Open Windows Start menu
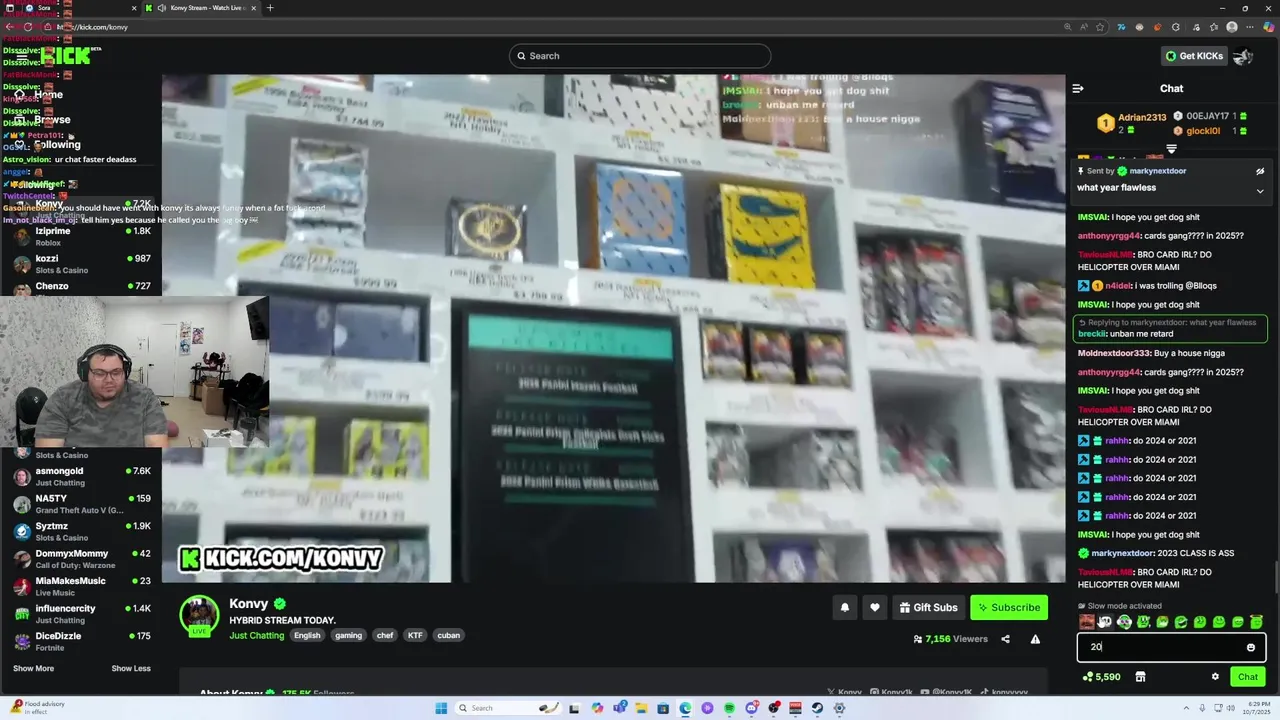1280x720 pixels. 441,708
